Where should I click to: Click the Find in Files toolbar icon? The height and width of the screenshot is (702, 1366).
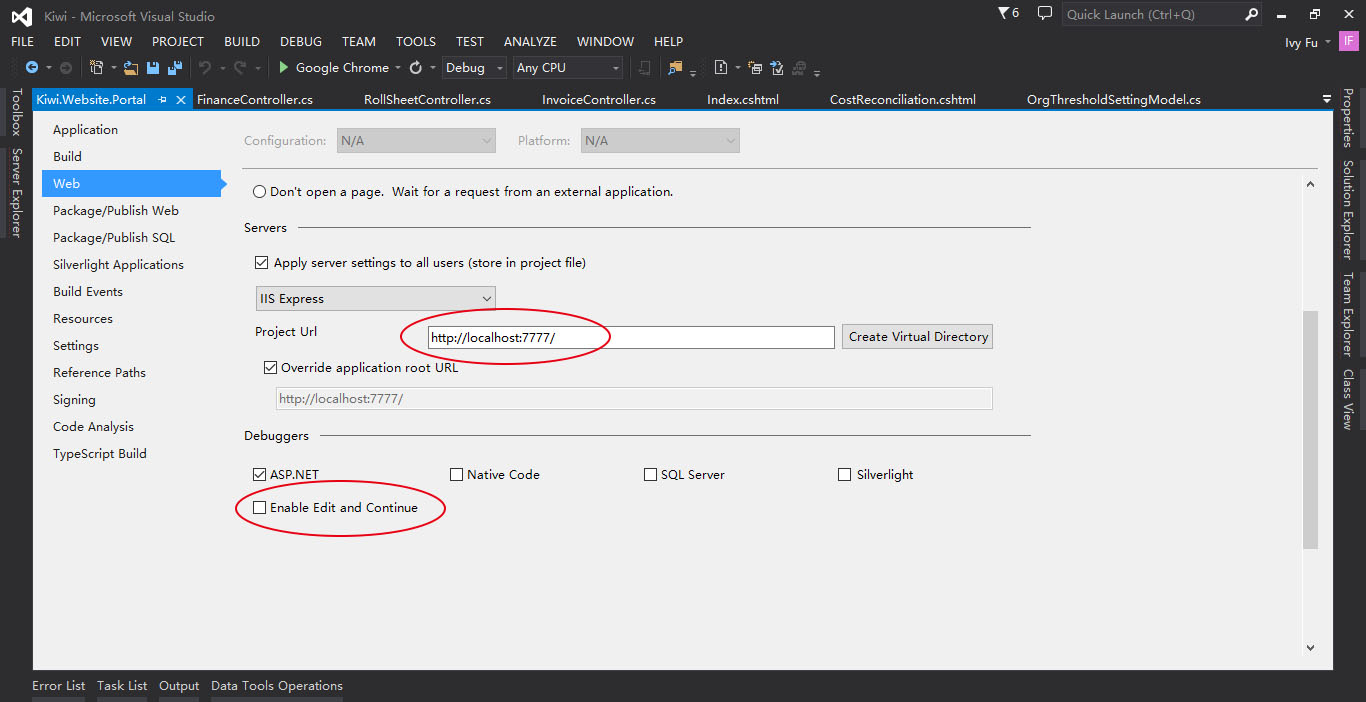(x=675, y=68)
